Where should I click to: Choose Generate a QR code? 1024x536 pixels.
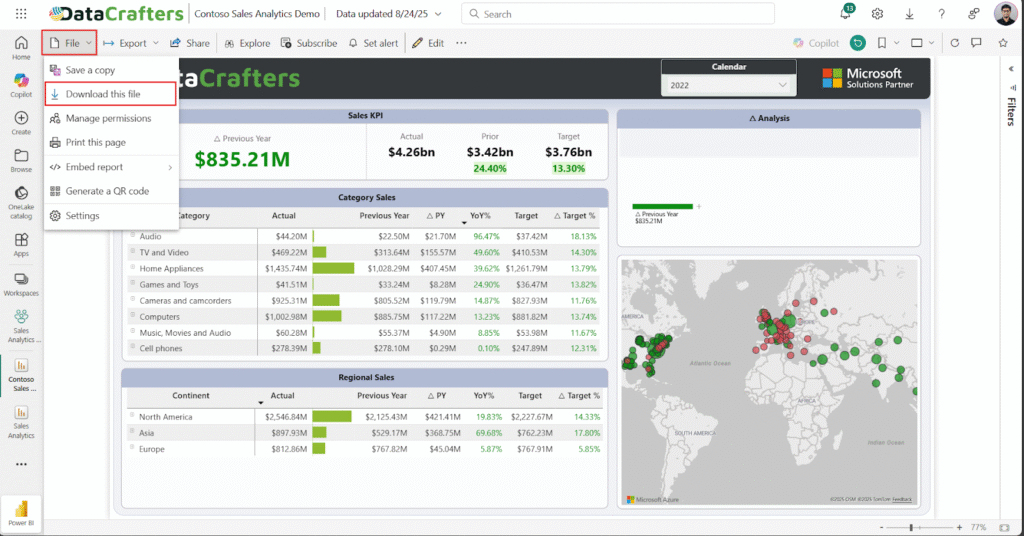[x=107, y=191]
